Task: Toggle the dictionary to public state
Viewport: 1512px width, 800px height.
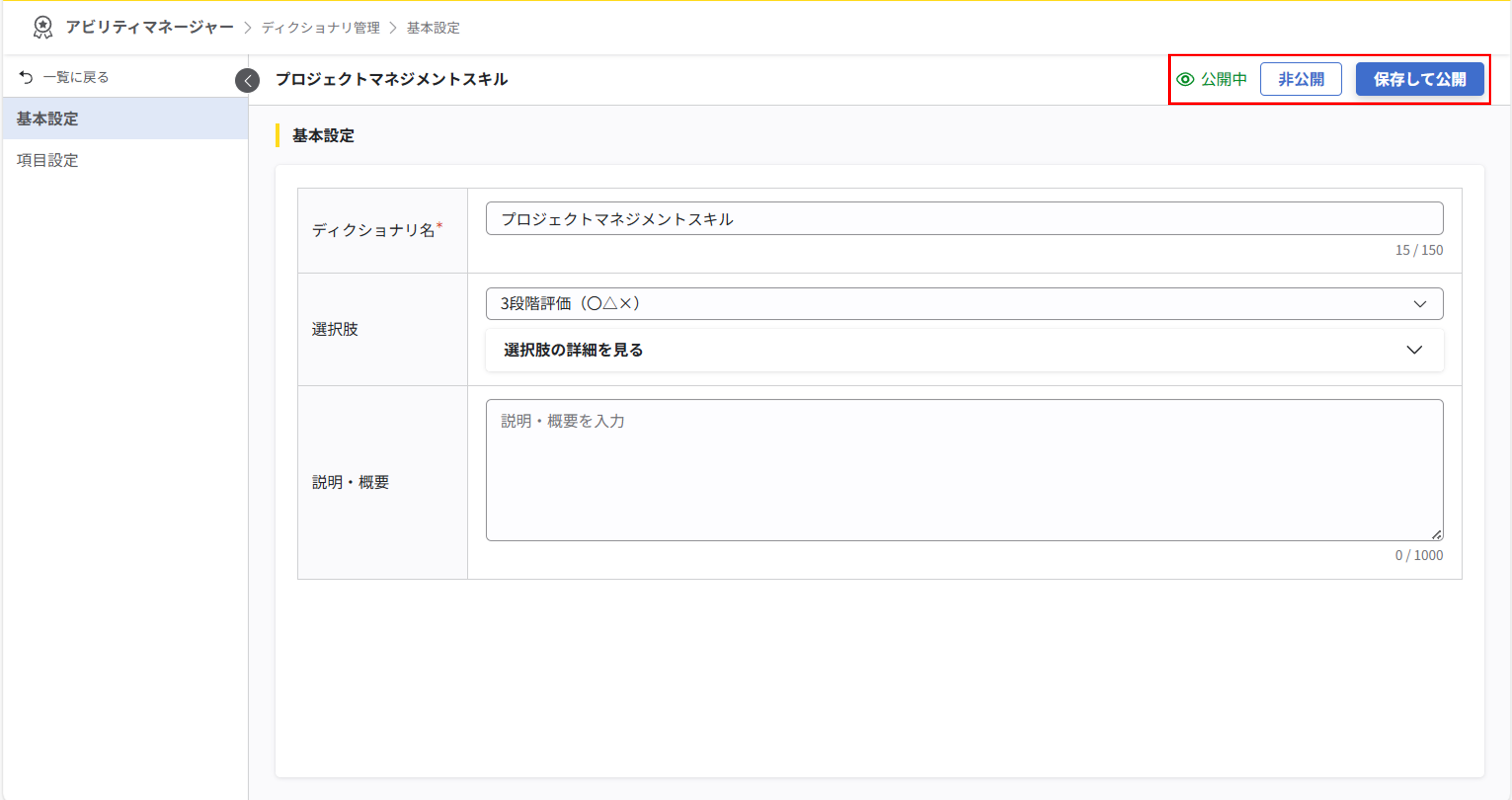Action: (1421, 79)
